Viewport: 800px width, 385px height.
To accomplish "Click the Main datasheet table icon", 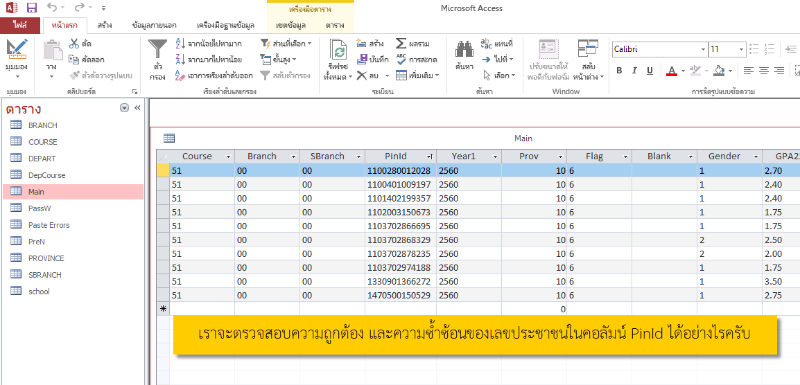I will 169,138.
